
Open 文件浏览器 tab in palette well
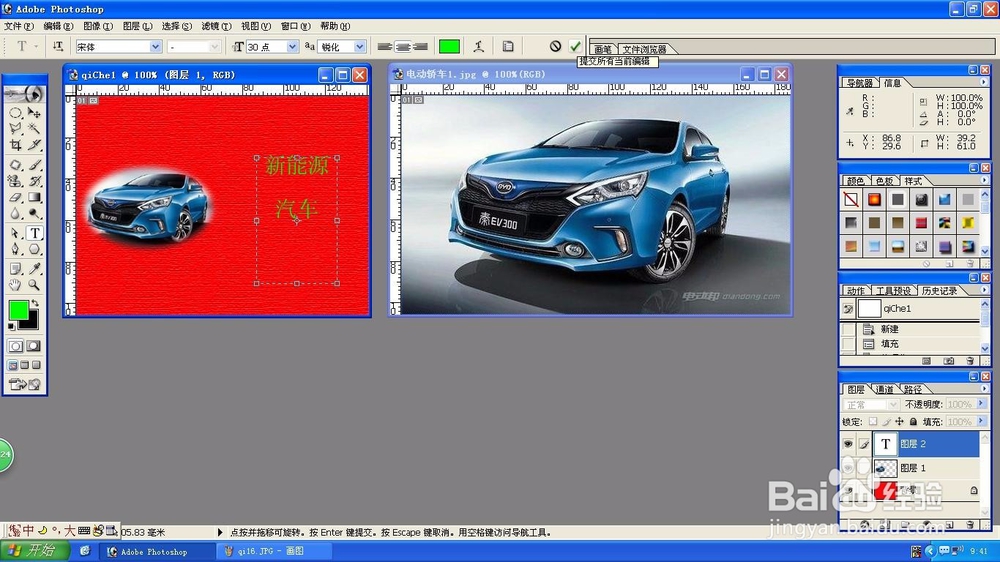[x=644, y=49]
